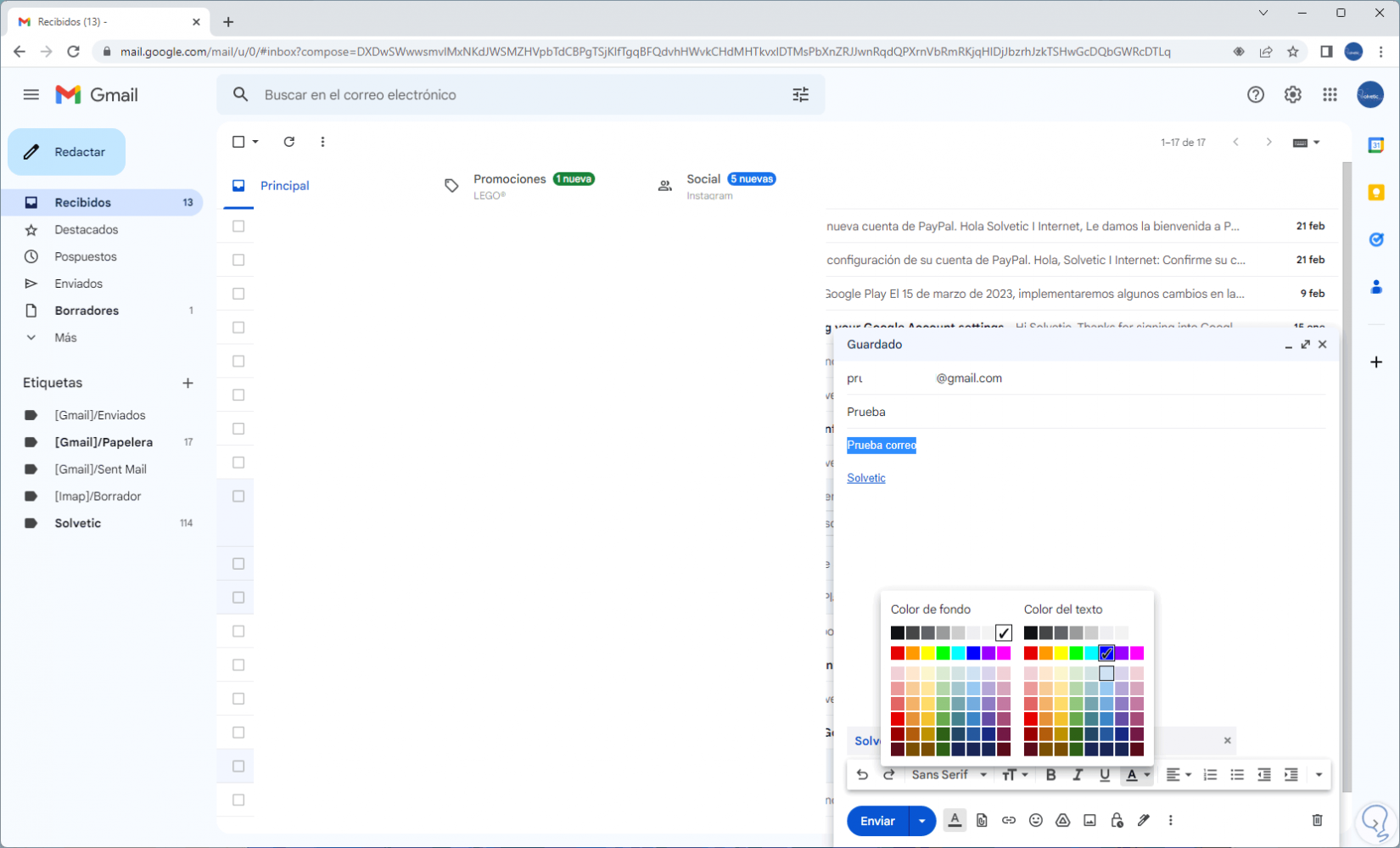Viewport: 1400px width, 848px height.
Task: Click the search mail input field
Action: point(519,94)
